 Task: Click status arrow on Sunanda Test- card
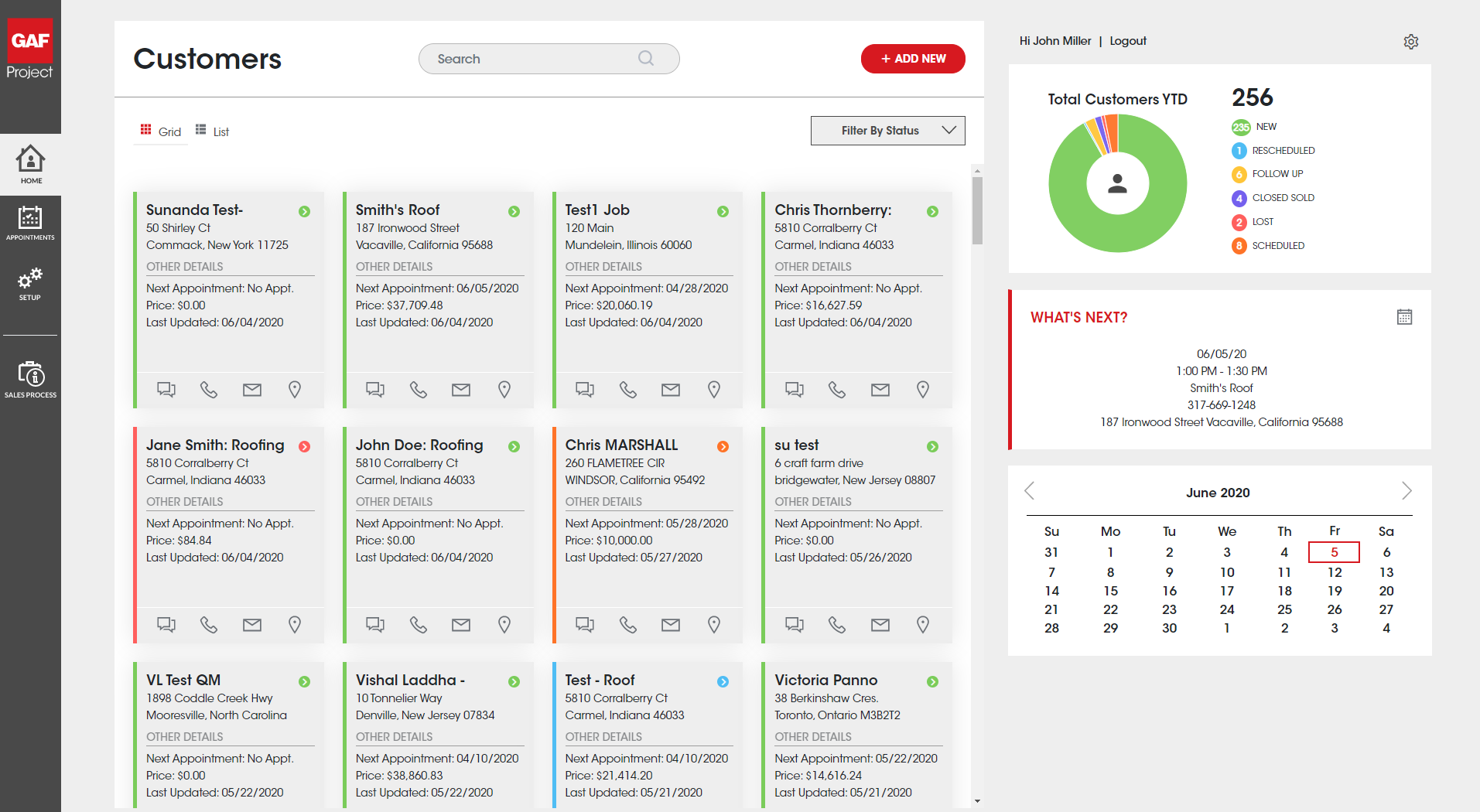coord(305,211)
